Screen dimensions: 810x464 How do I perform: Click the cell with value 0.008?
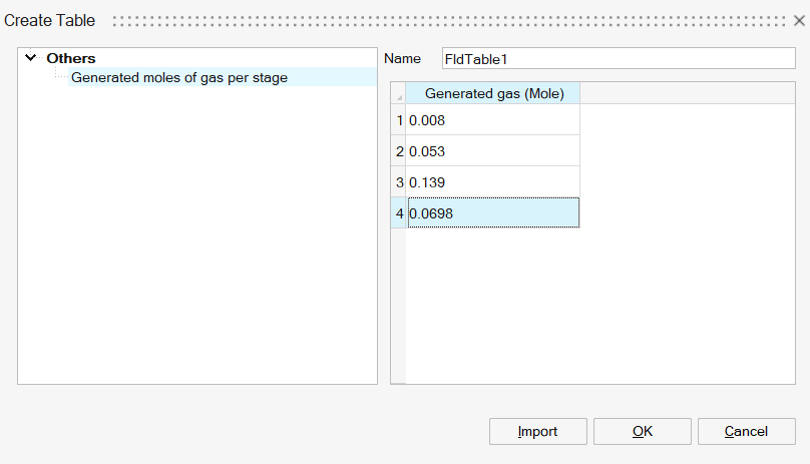493,121
